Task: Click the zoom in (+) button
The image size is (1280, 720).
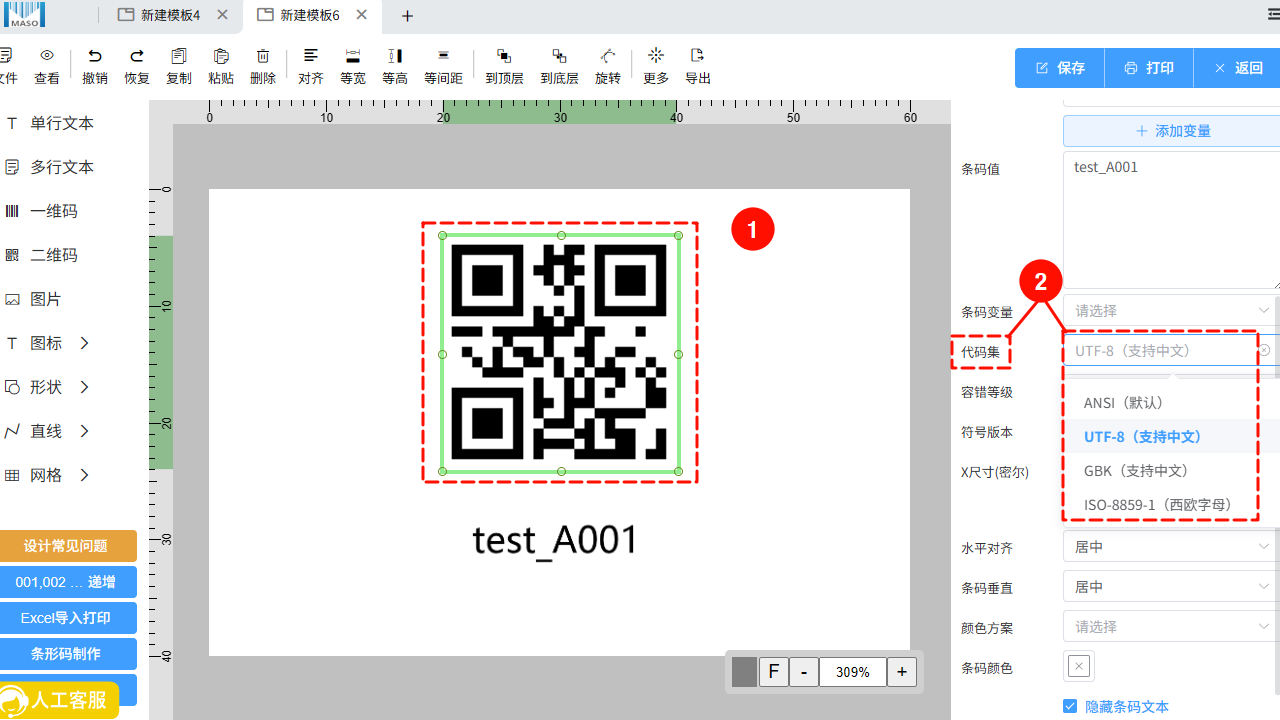Action: tap(902, 672)
